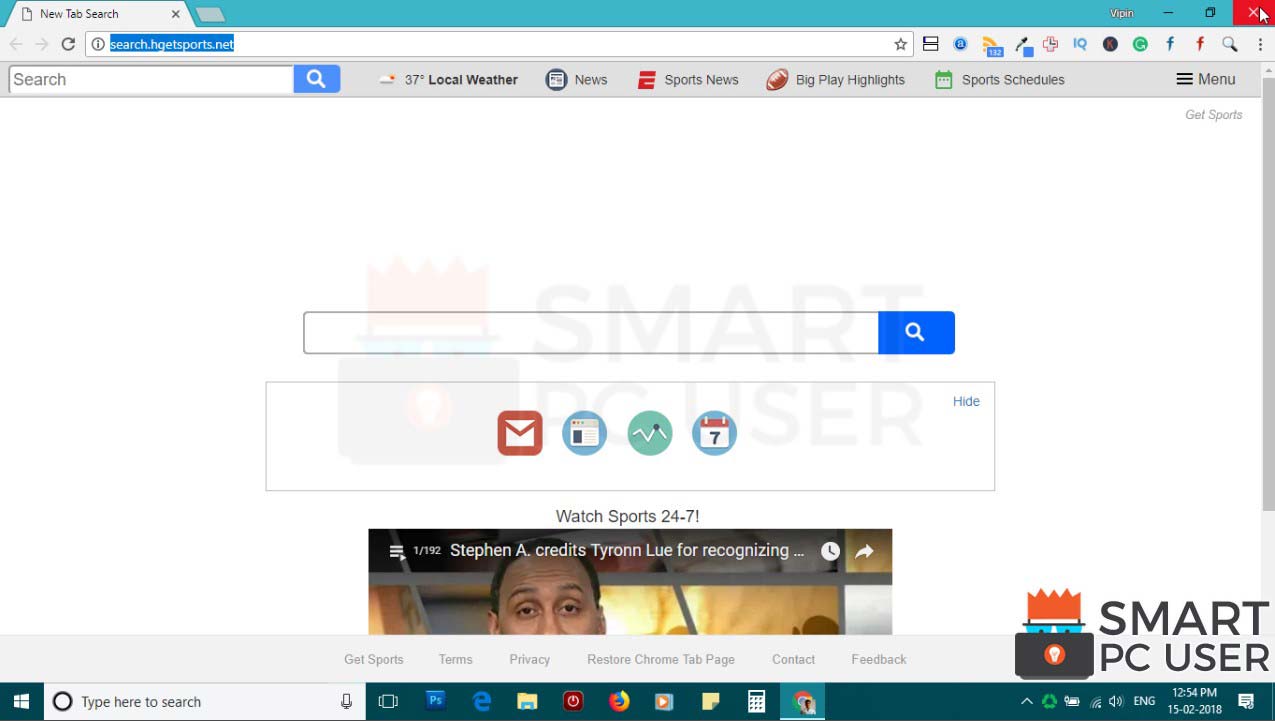
Task: Click the Restore Chrome Tab Page link
Action: (660, 659)
